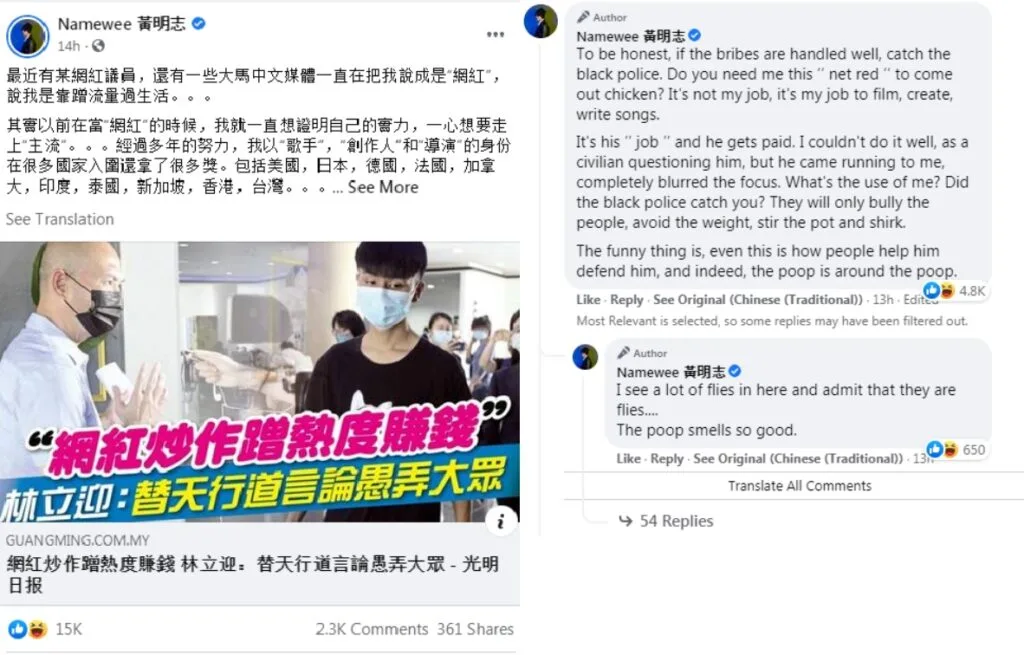Click the commenter avatar on the first comment
This screenshot has height=655, width=1024.
pyautogui.click(x=541, y=22)
